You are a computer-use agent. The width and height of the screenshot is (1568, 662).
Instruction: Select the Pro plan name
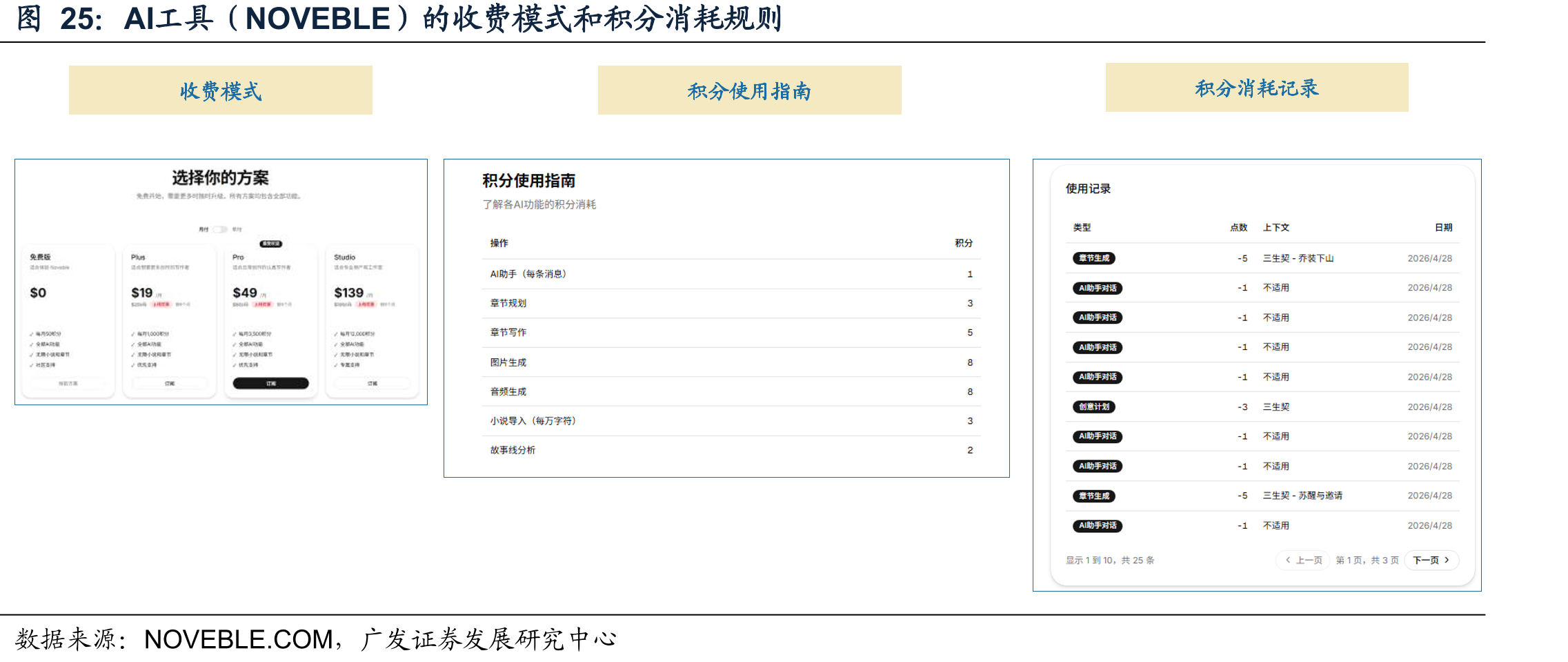[x=238, y=257]
